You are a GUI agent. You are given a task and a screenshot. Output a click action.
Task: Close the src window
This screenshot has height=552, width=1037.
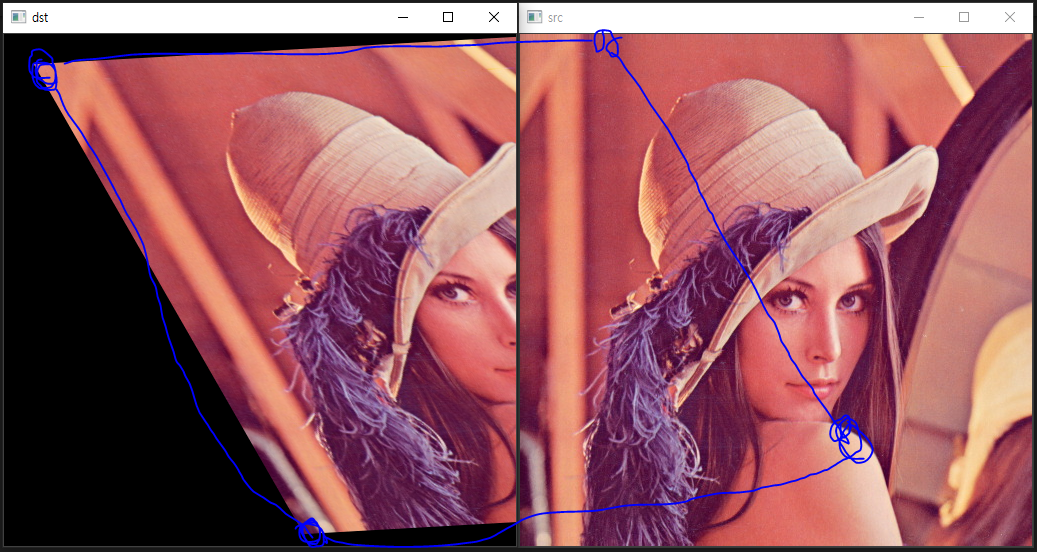[x=1009, y=17]
